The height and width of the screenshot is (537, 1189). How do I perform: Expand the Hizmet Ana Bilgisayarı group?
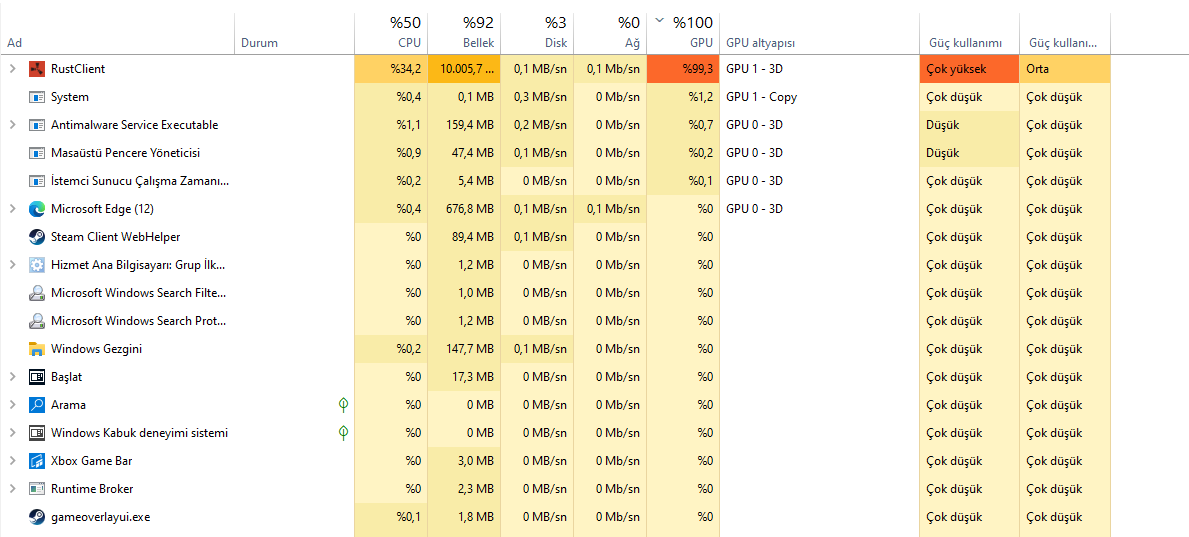coord(12,265)
